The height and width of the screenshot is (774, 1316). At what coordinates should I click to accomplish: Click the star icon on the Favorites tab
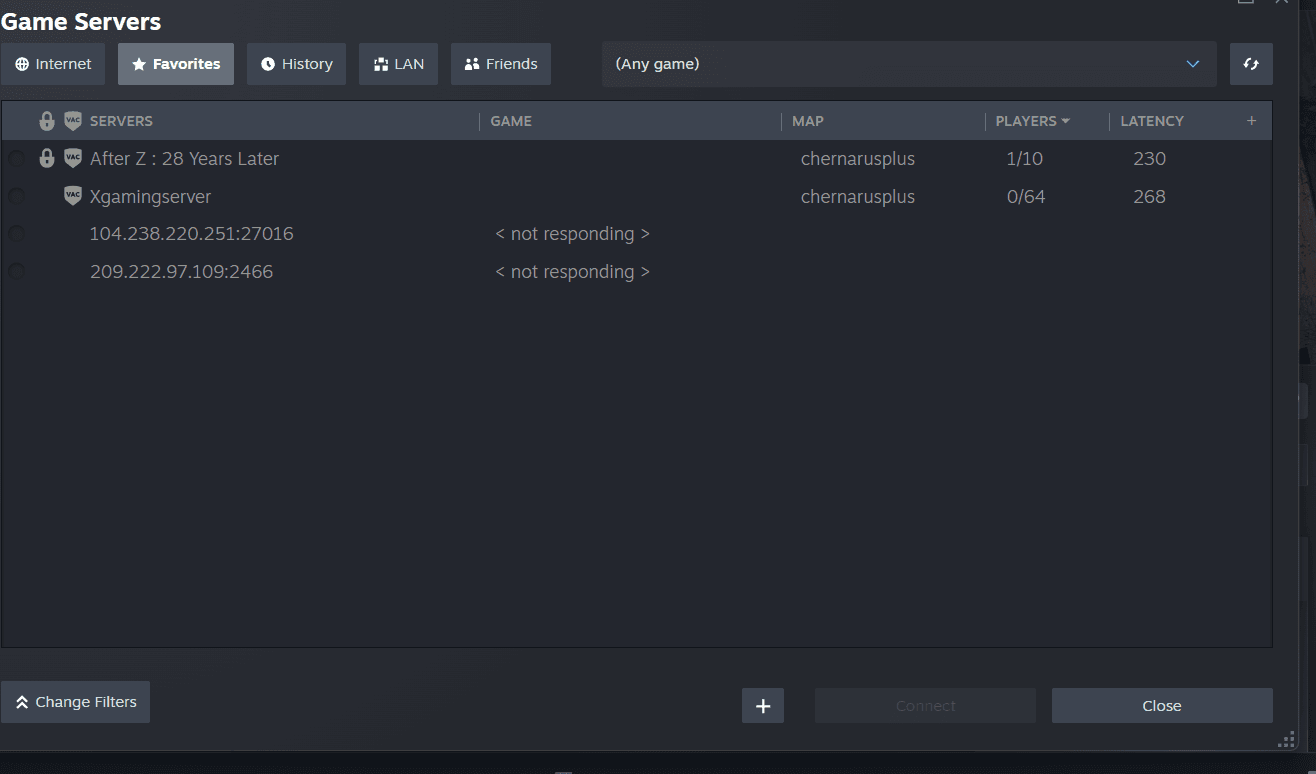point(137,63)
